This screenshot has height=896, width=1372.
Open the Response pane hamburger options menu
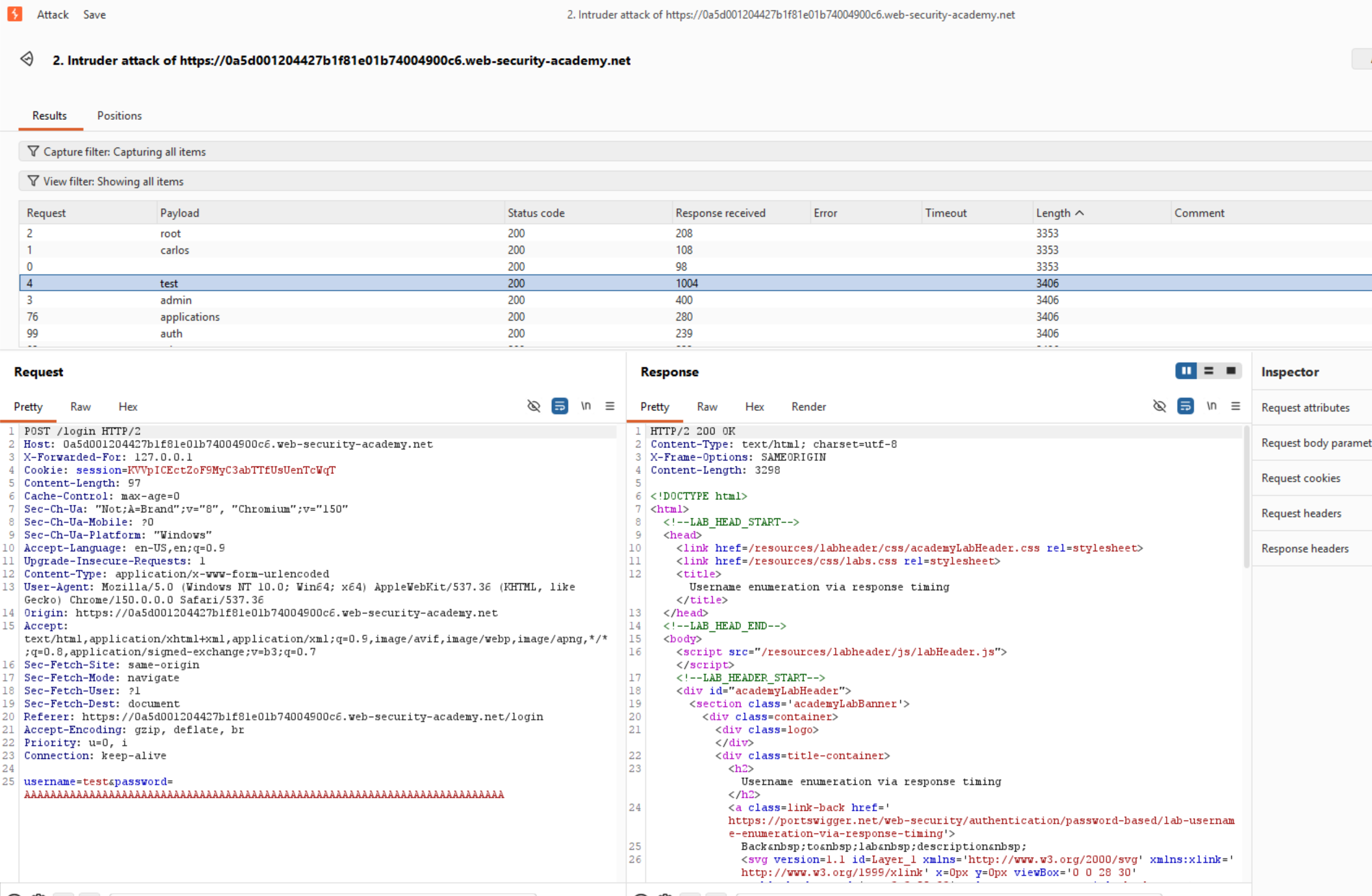click(x=1235, y=406)
